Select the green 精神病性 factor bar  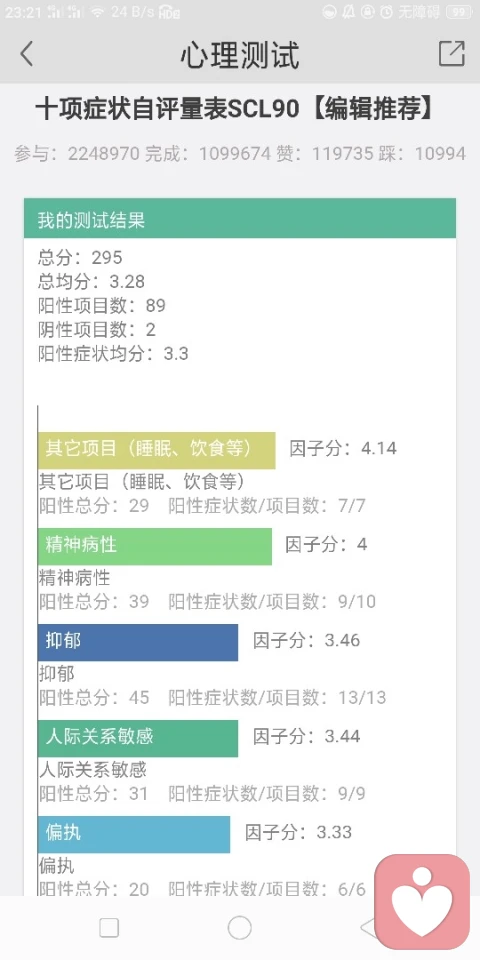(154, 546)
